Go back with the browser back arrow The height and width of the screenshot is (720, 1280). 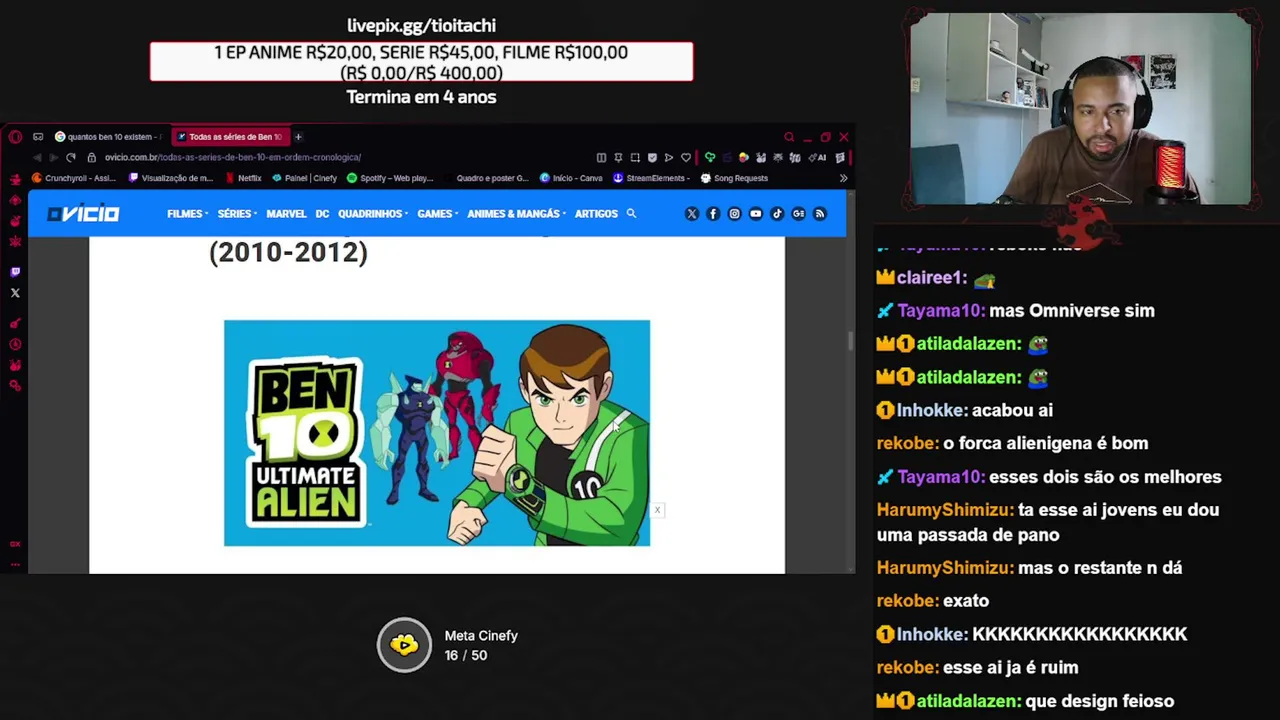[x=38, y=157]
